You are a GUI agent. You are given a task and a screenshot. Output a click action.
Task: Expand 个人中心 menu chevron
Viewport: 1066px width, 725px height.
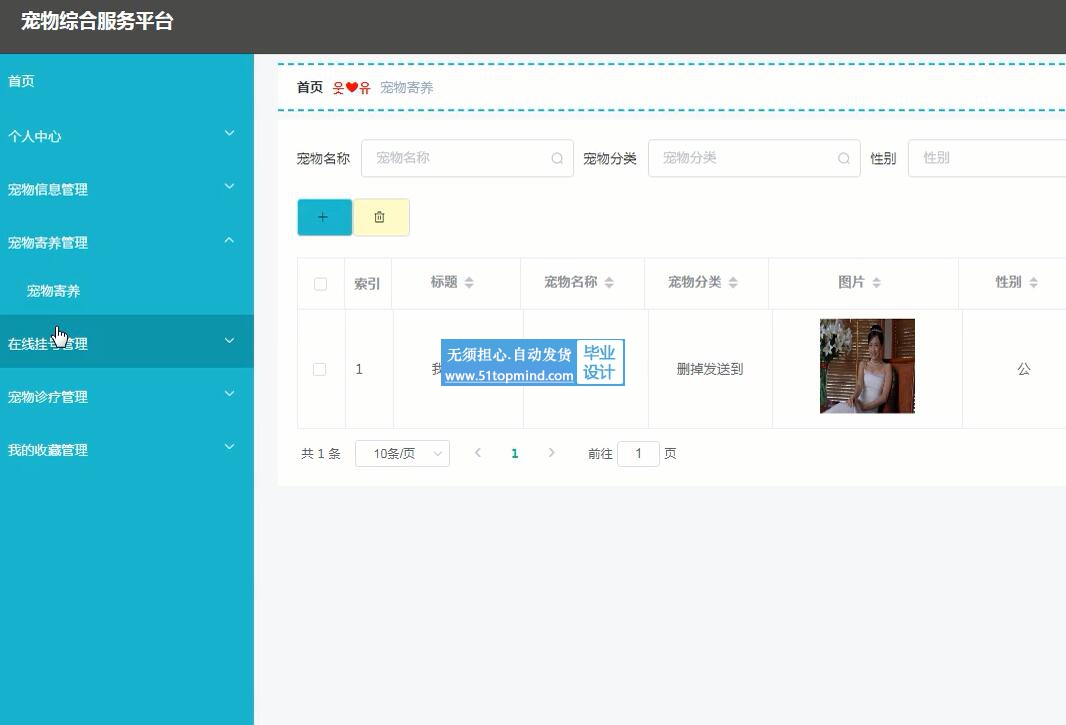[x=230, y=133]
